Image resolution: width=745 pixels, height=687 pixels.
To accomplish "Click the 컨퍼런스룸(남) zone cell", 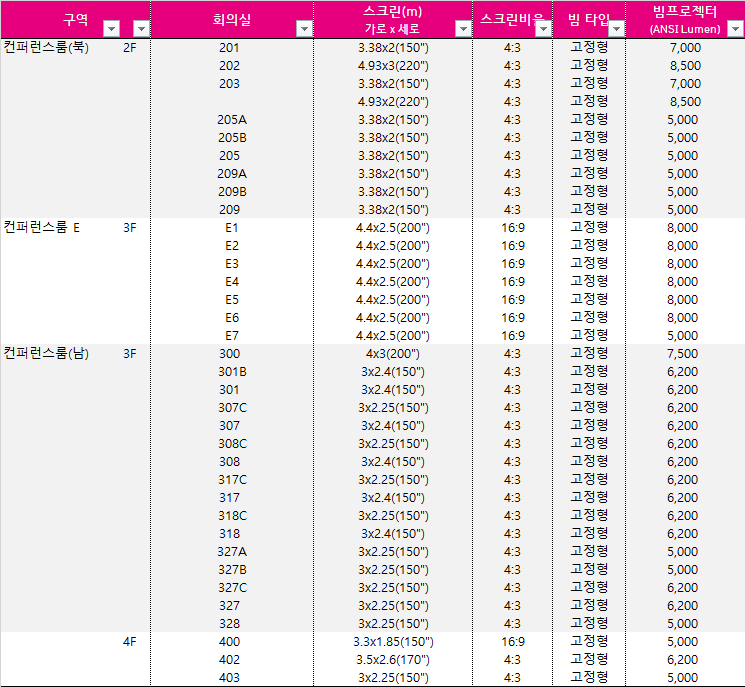I will click(x=46, y=354).
